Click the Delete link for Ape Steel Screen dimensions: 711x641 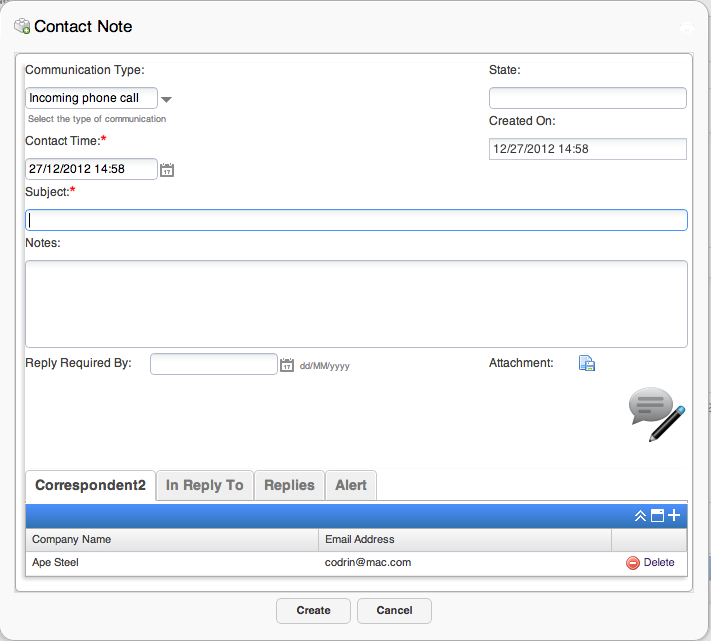coord(659,563)
